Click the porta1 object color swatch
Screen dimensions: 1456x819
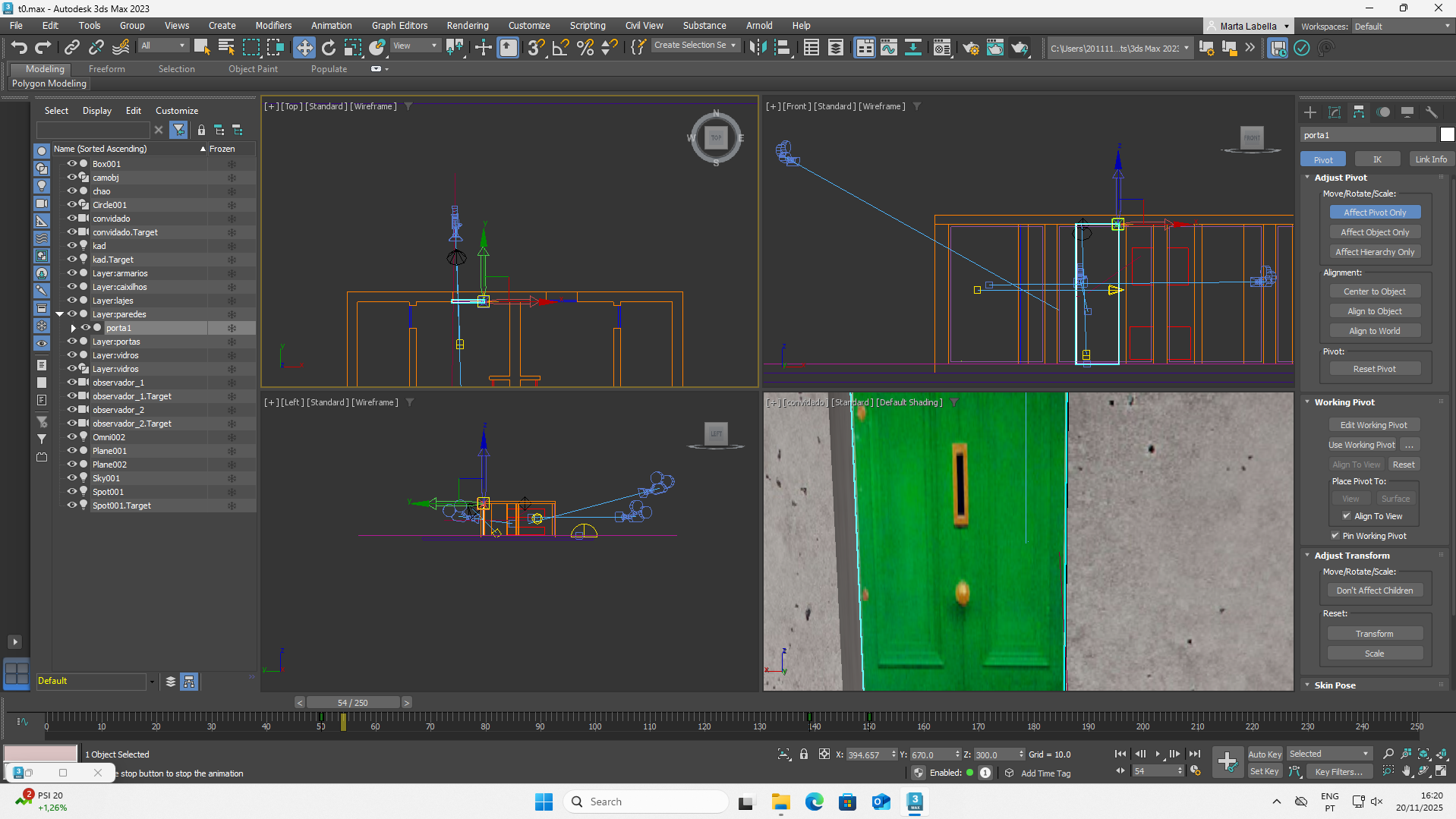click(1447, 135)
